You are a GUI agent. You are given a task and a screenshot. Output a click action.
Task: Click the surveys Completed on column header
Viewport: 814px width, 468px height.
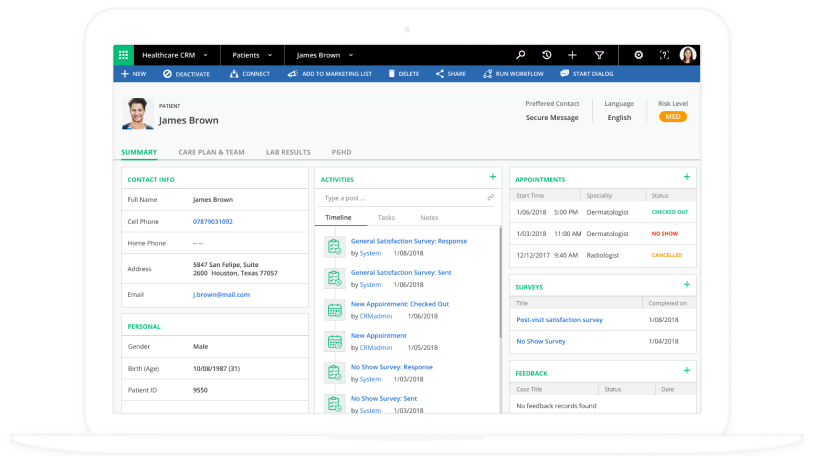667,304
